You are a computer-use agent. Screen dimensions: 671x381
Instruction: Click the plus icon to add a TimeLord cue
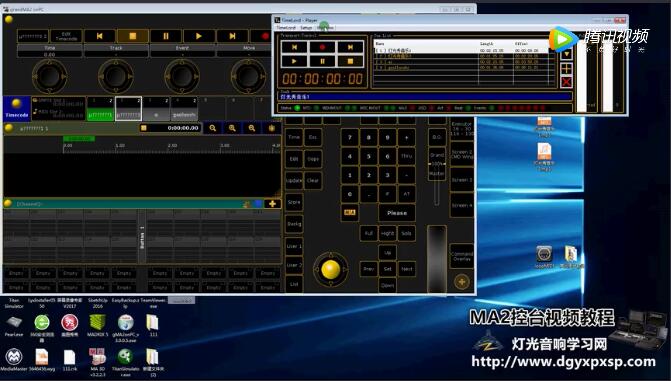pos(566,68)
